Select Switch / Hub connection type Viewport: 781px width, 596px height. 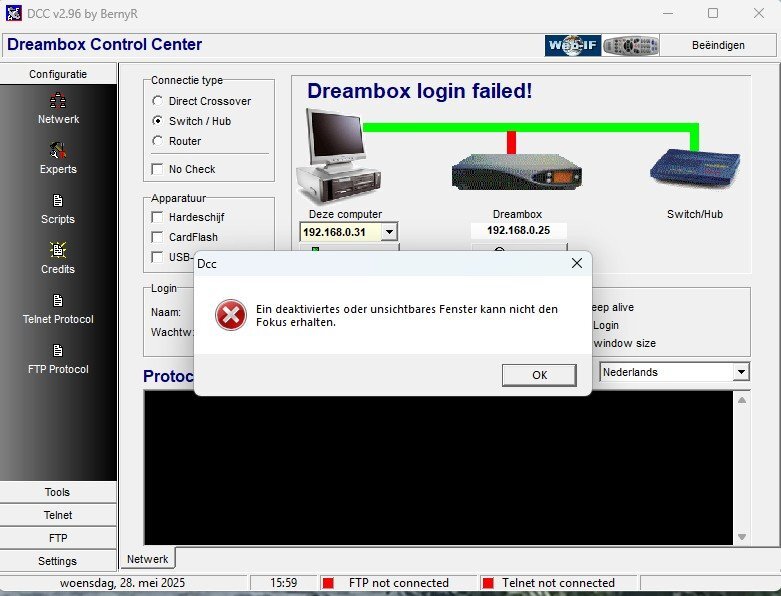[157, 121]
